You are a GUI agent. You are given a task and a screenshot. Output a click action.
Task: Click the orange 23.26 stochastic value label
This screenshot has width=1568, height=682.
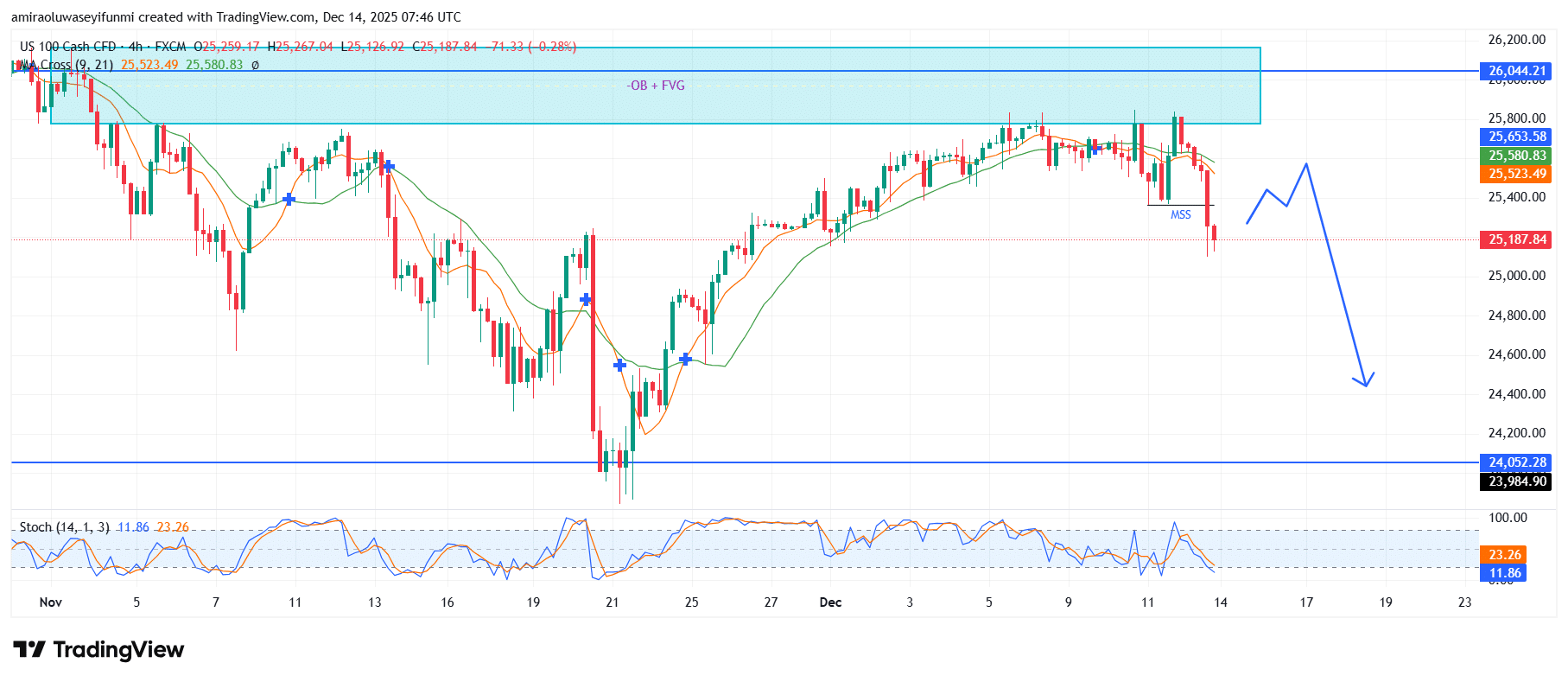tap(1504, 555)
